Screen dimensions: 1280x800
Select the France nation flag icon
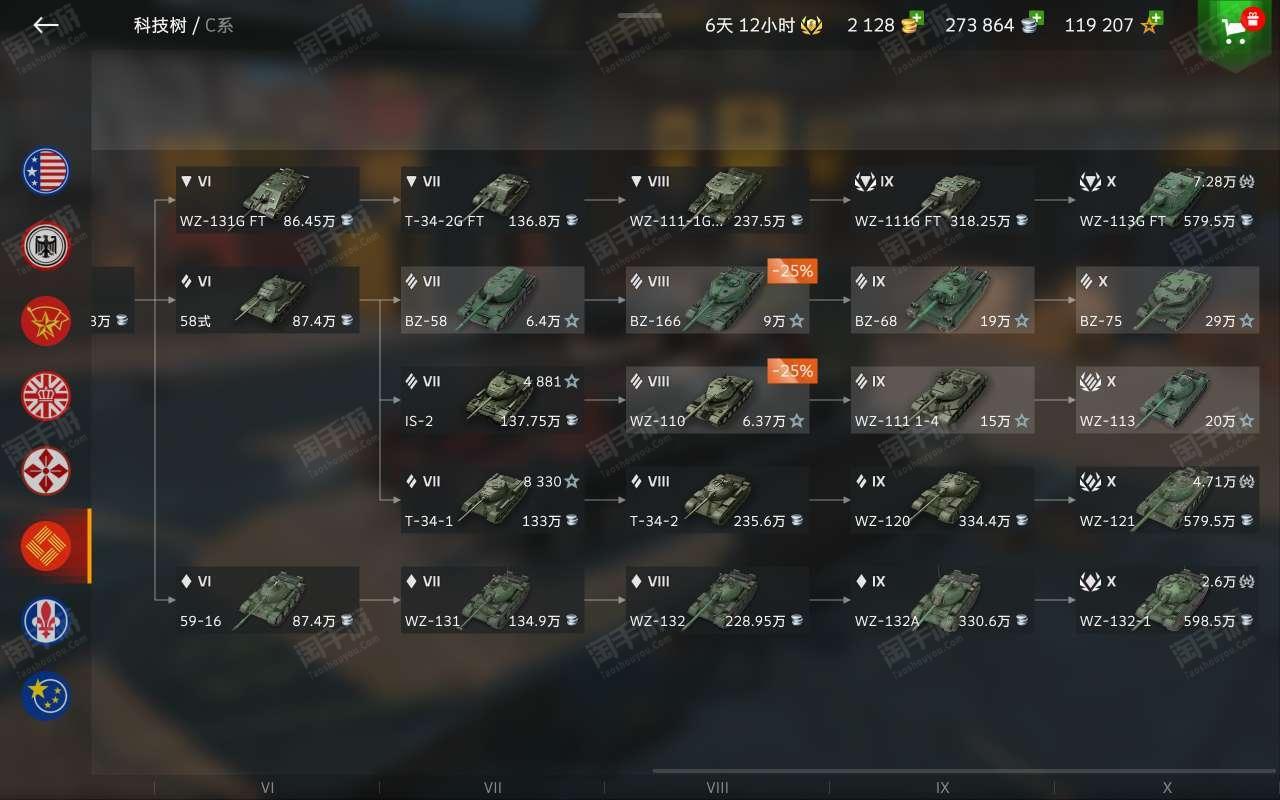click(46, 621)
